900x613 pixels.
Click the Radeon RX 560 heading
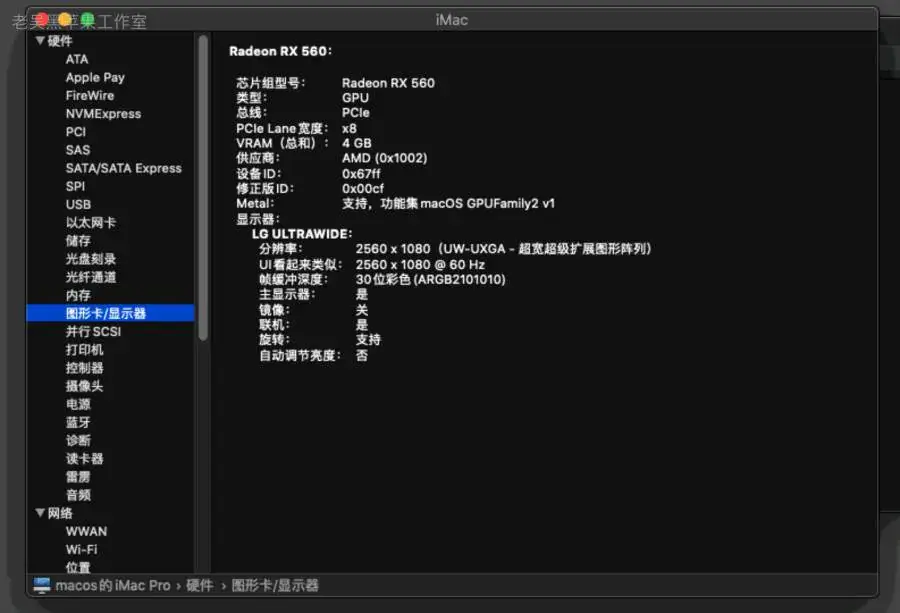click(x=281, y=51)
